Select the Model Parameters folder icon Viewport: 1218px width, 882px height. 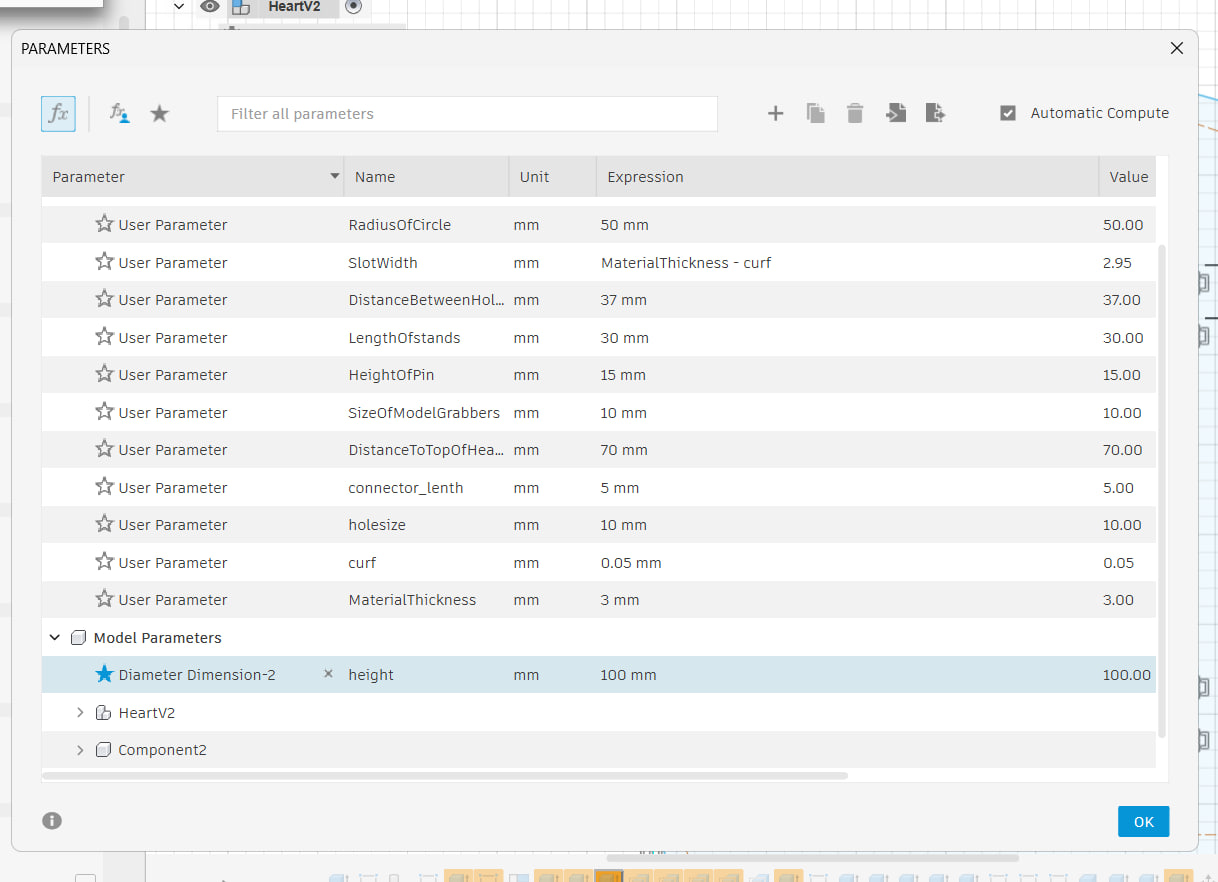click(78, 637)
